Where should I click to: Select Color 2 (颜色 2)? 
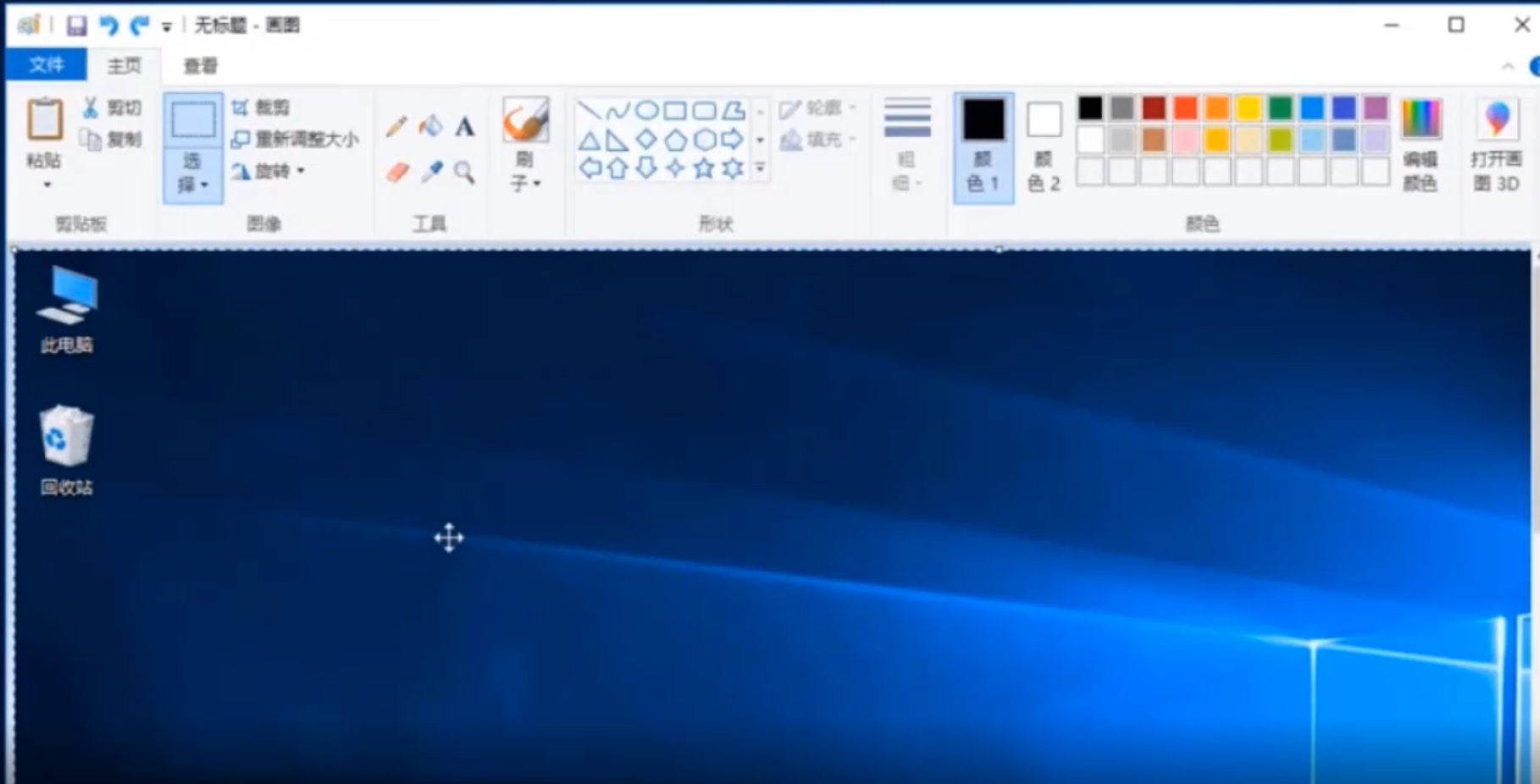pyautogui.click(x=1044, y=147)
